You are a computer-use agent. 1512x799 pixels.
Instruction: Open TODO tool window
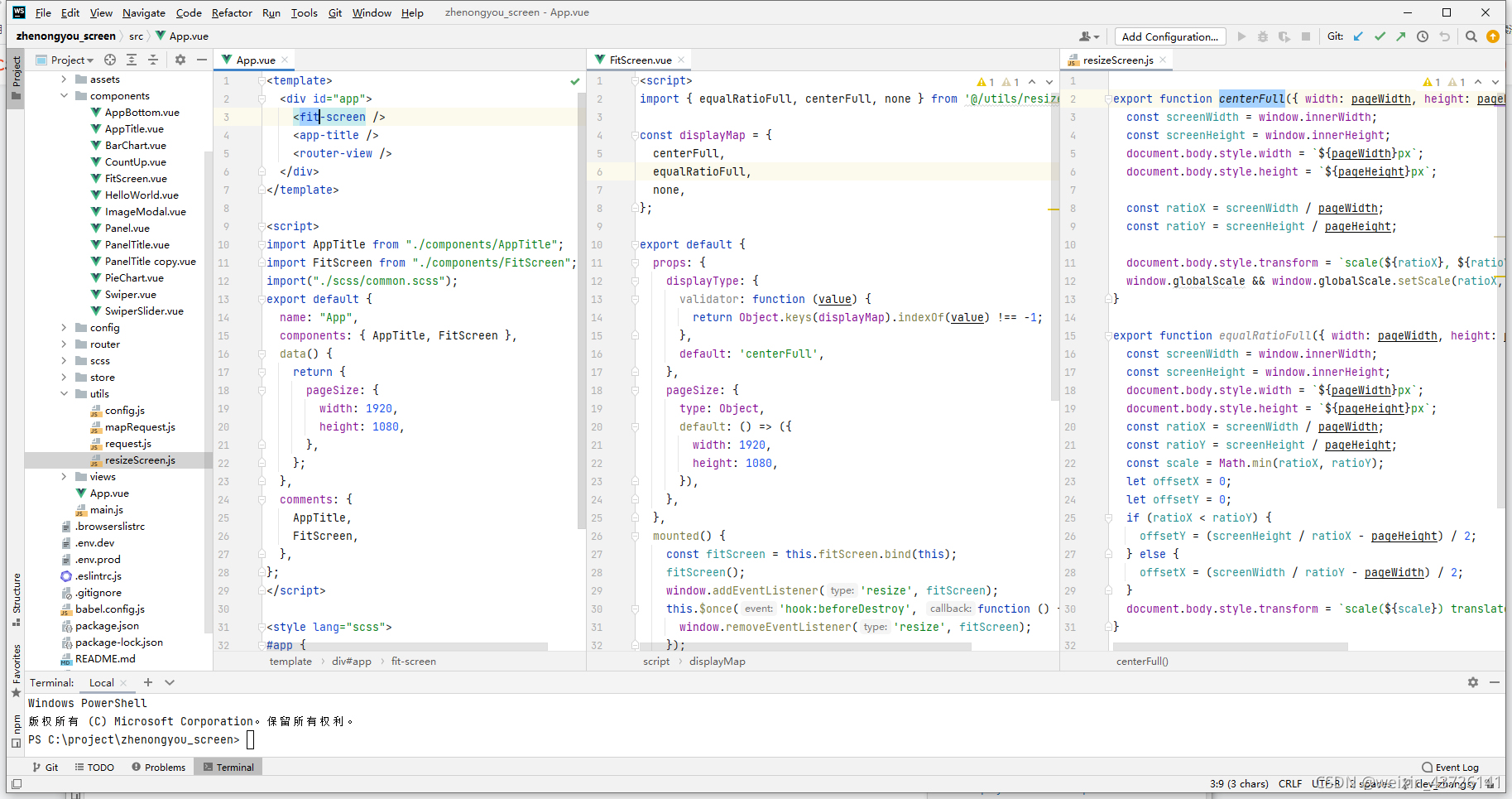pyautogui.click(x=94, y=768)
